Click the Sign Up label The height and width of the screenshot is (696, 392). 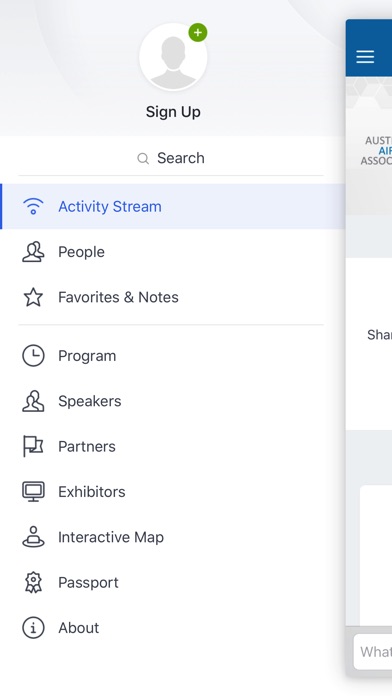(173, 112)
